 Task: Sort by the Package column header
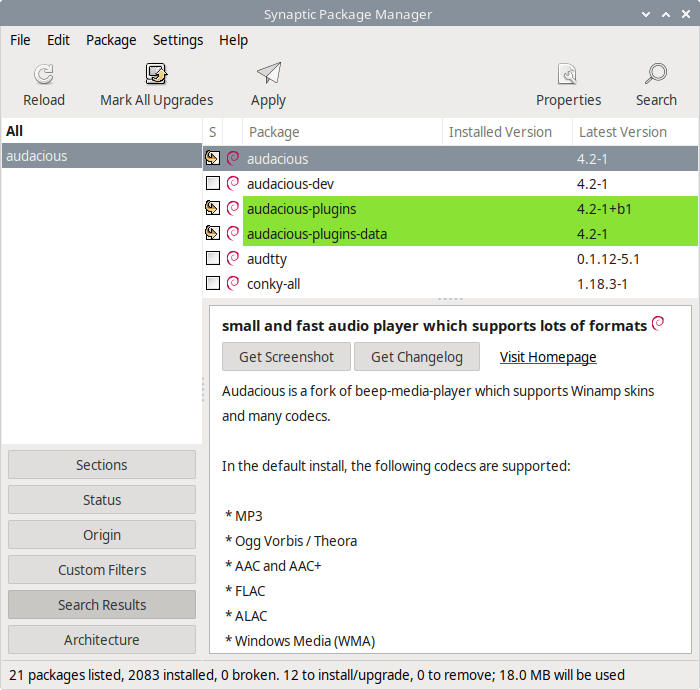342,132
